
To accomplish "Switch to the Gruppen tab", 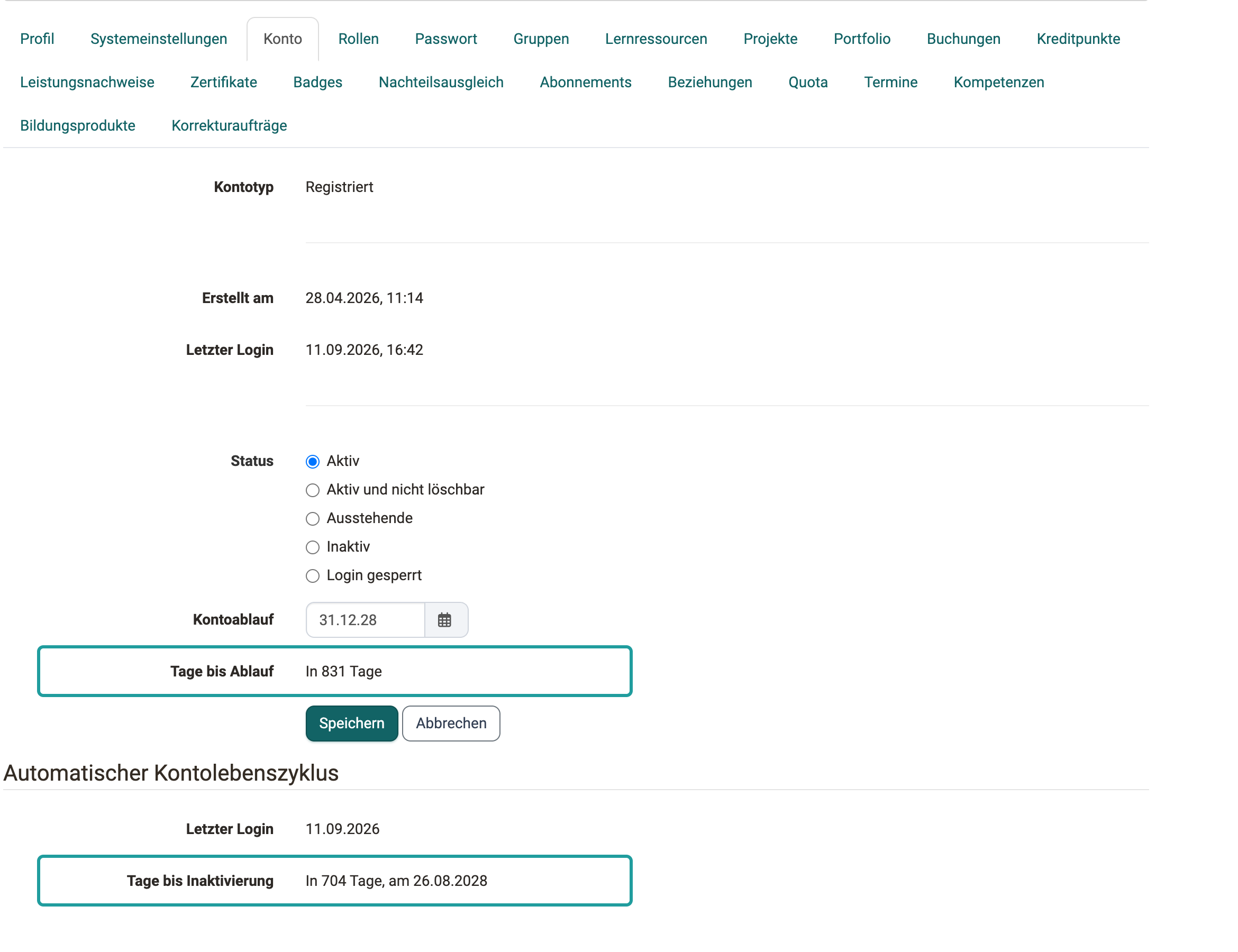I will point(541,39).
